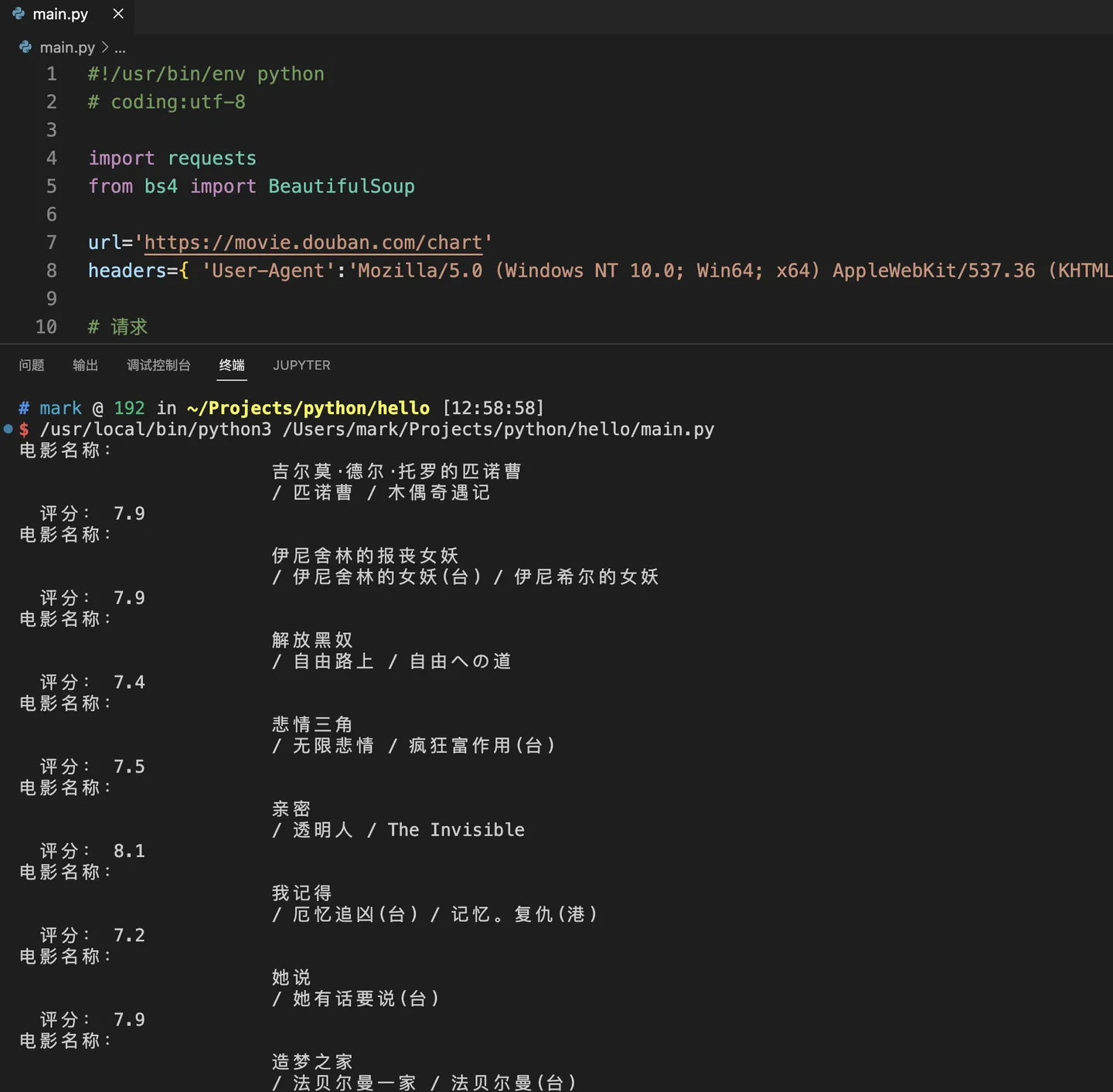Image resolution: width=1113 pixels, height=1092 pixels.
Task: Place cursor on BeautifulSoup in line 5
Action: click(341, 186)
